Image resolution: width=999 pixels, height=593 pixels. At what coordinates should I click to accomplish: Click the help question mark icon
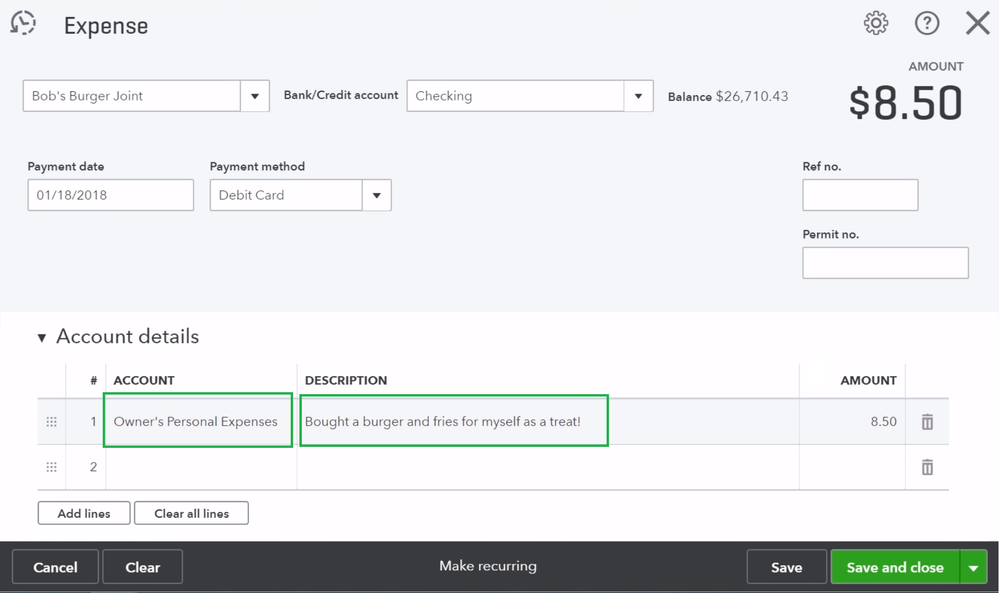coord(927,24)
